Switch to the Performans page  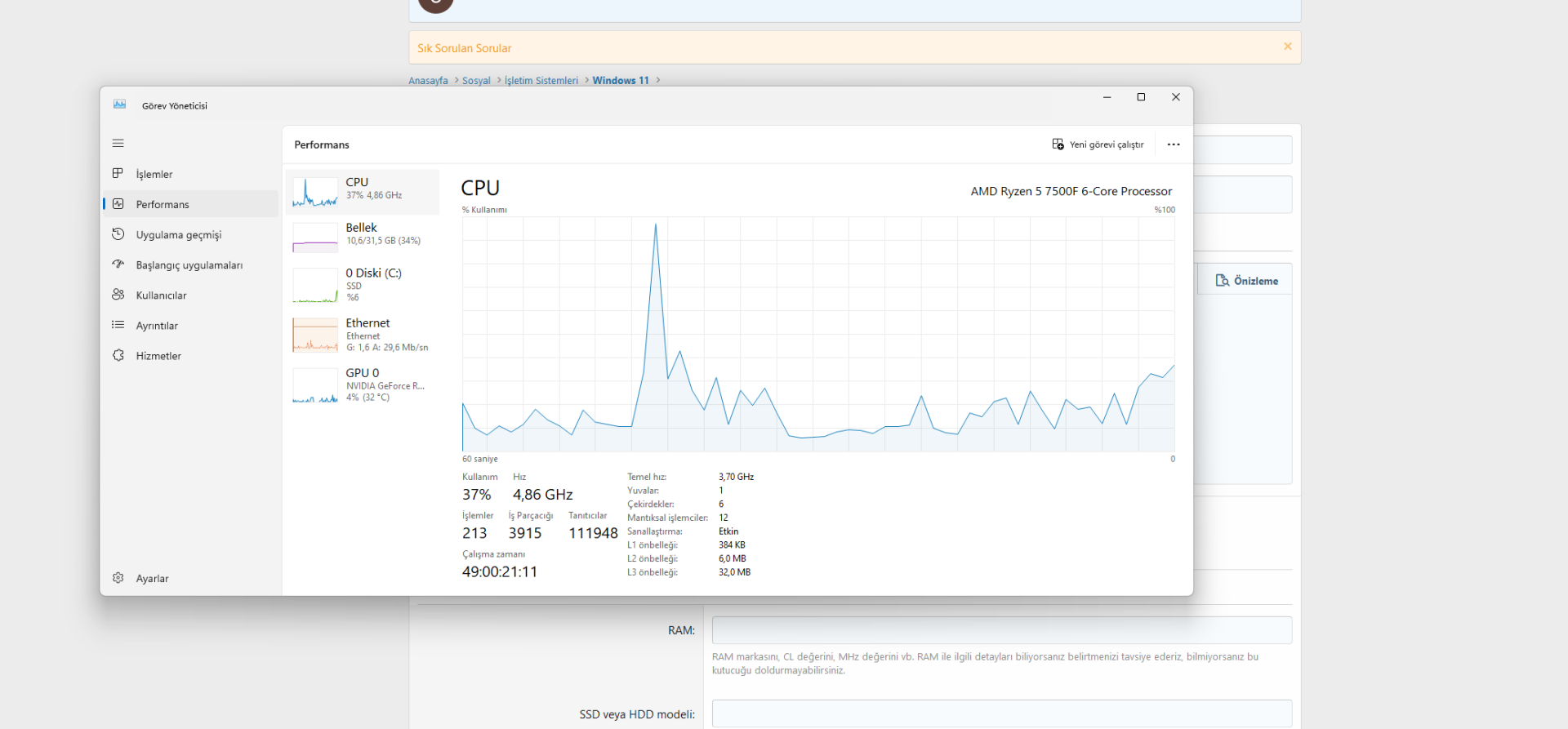pos(190,204)
